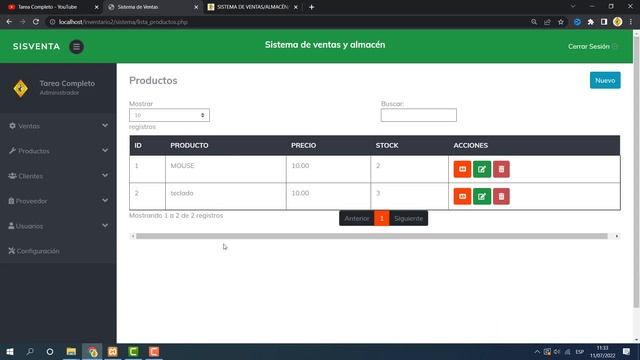Click the Nuevo button

pyautogui.click(x=605, y=80)
